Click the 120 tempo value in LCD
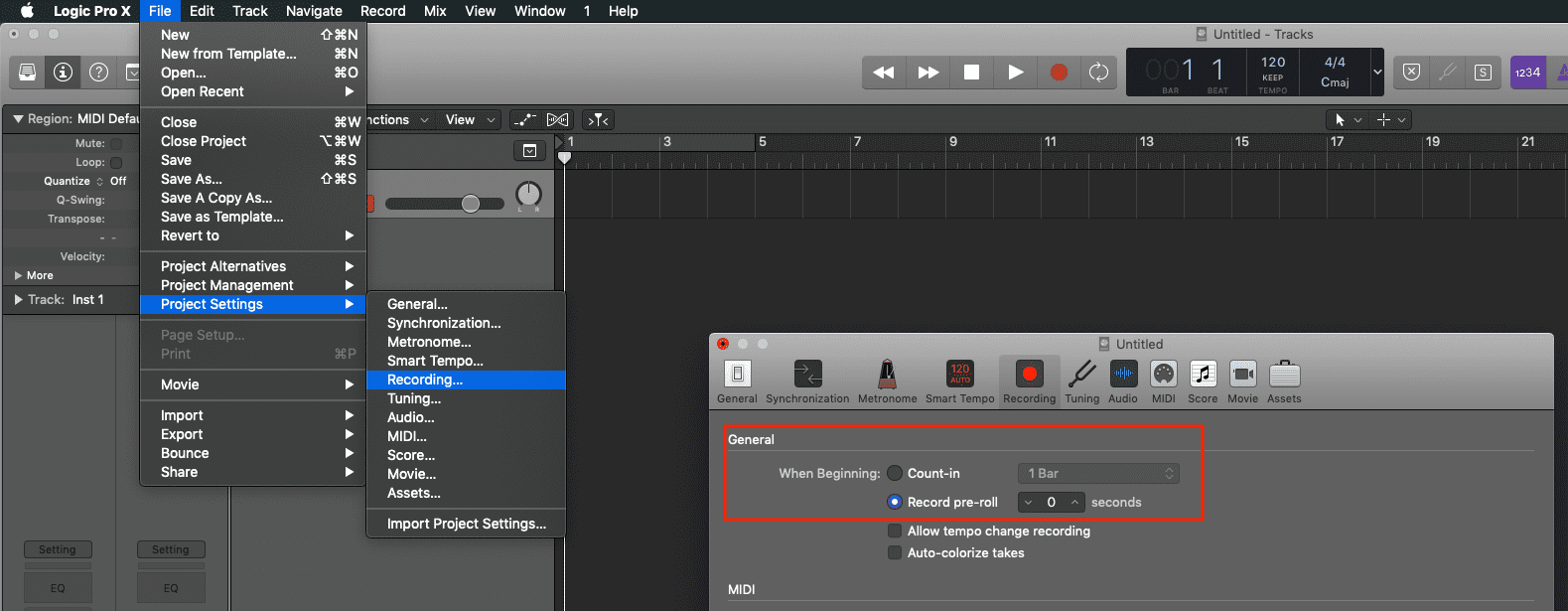 tap(1273, 62)
